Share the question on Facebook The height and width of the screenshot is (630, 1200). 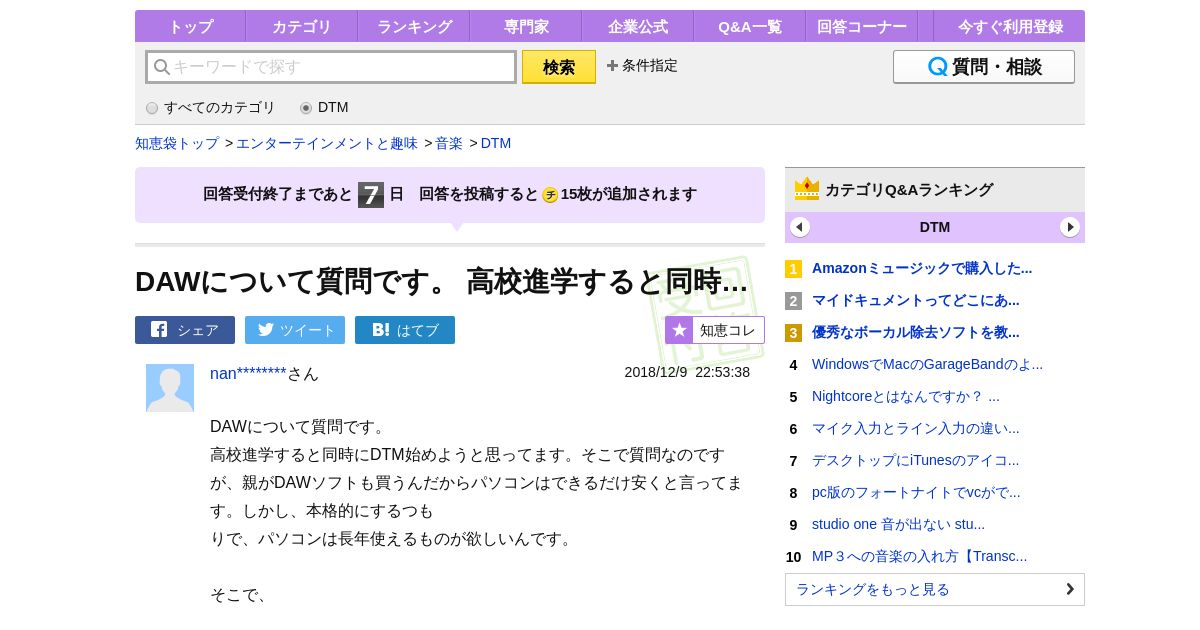coord(185,330)
